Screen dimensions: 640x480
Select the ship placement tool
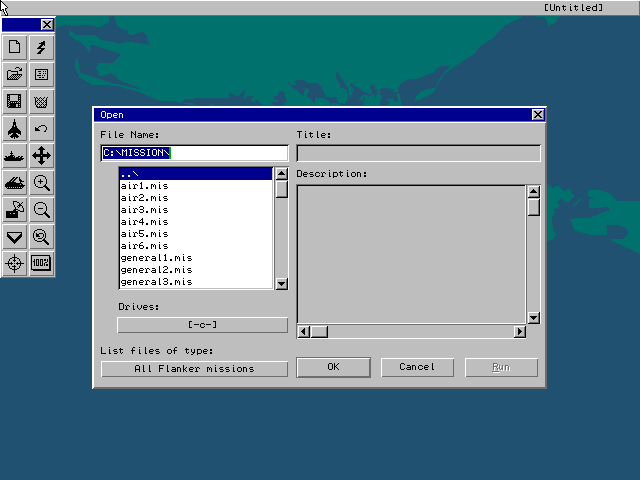15,155
